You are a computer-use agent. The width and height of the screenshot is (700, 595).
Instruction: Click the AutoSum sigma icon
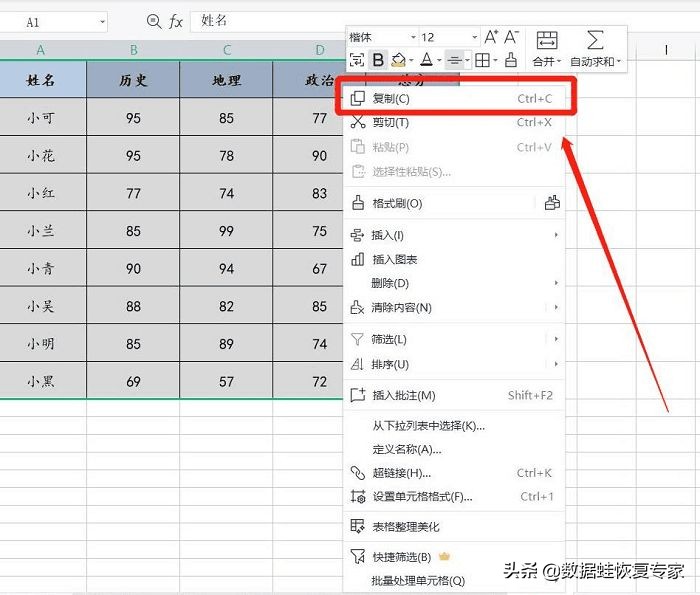pos(595,40)
